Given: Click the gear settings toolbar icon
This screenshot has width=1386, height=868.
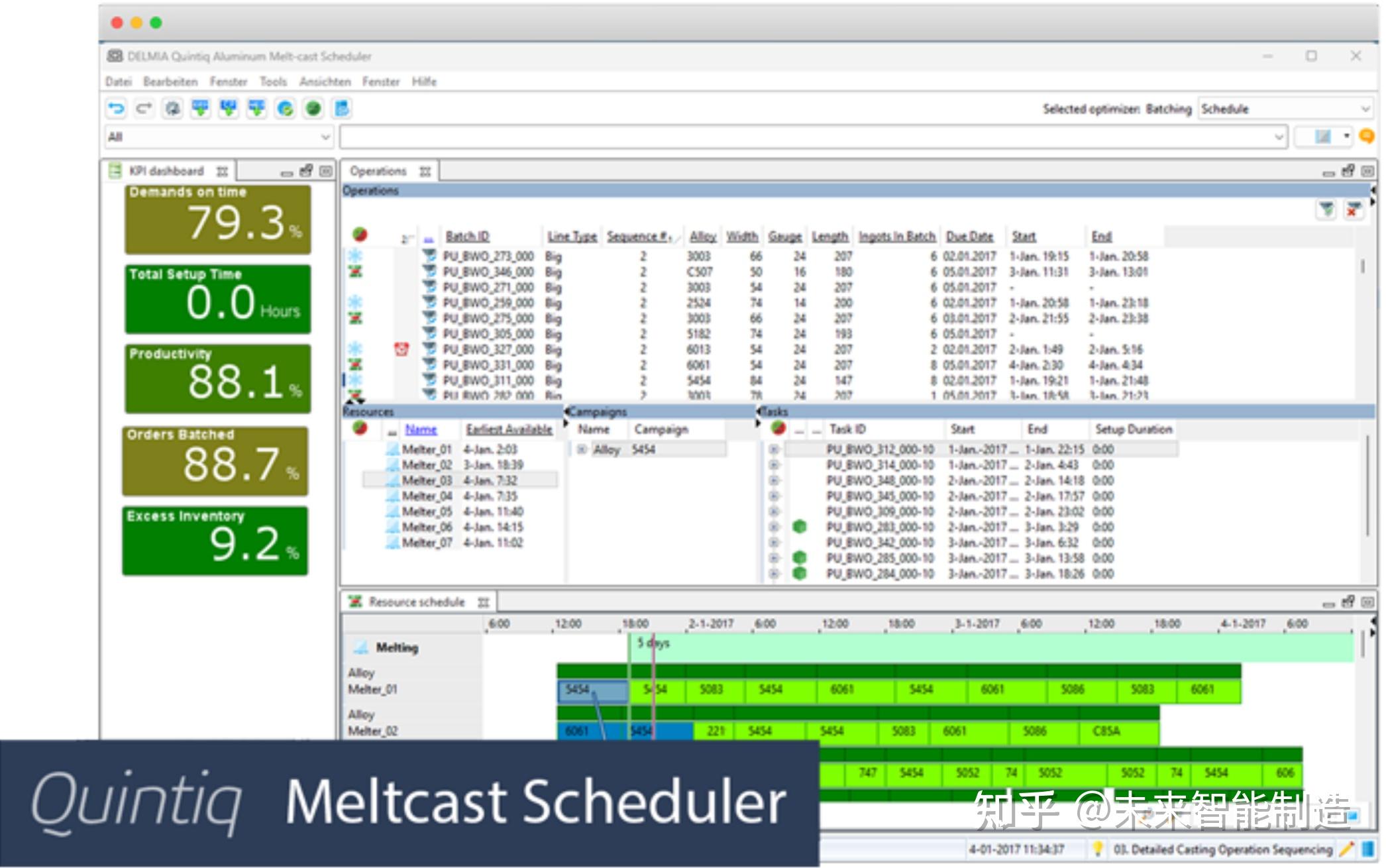Looking at the screenshot, I should coord(172,108).
